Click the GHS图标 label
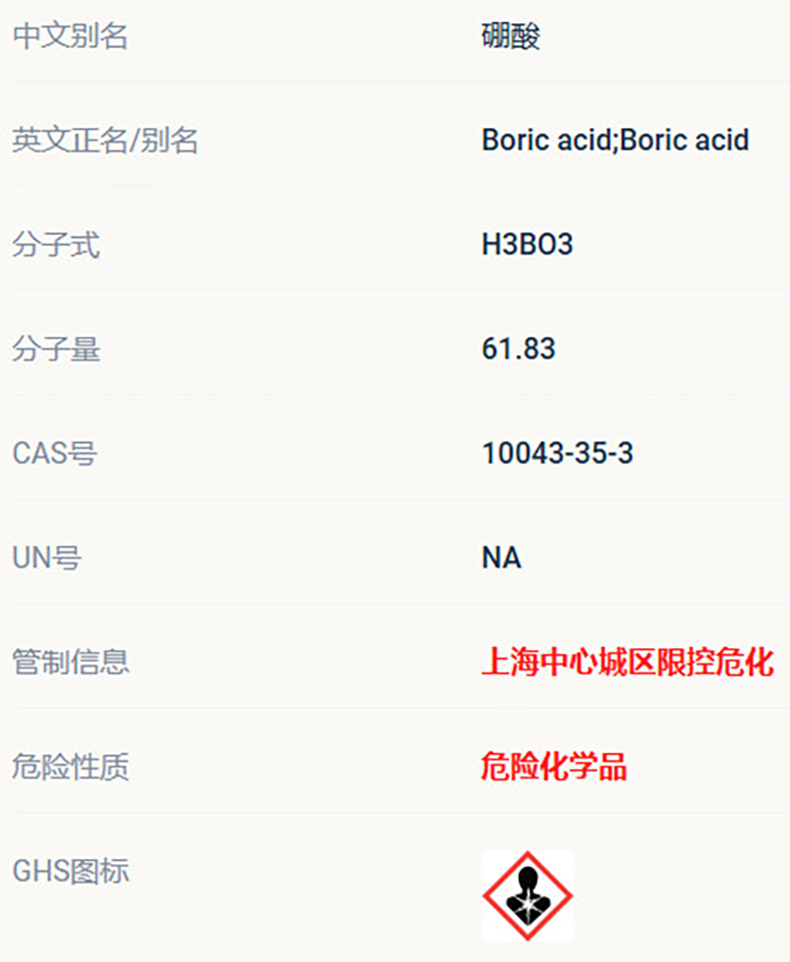Screen dimensions: 790x962 [x=70, y=871]
